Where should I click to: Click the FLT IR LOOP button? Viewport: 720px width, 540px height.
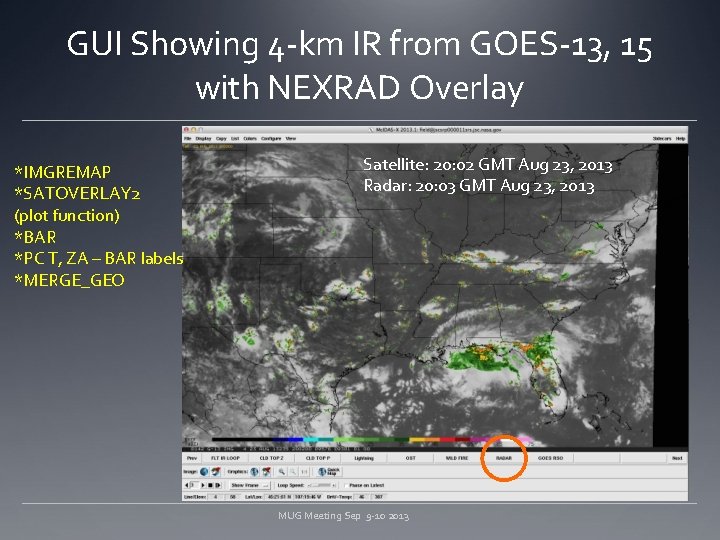[x=225, y=458]
